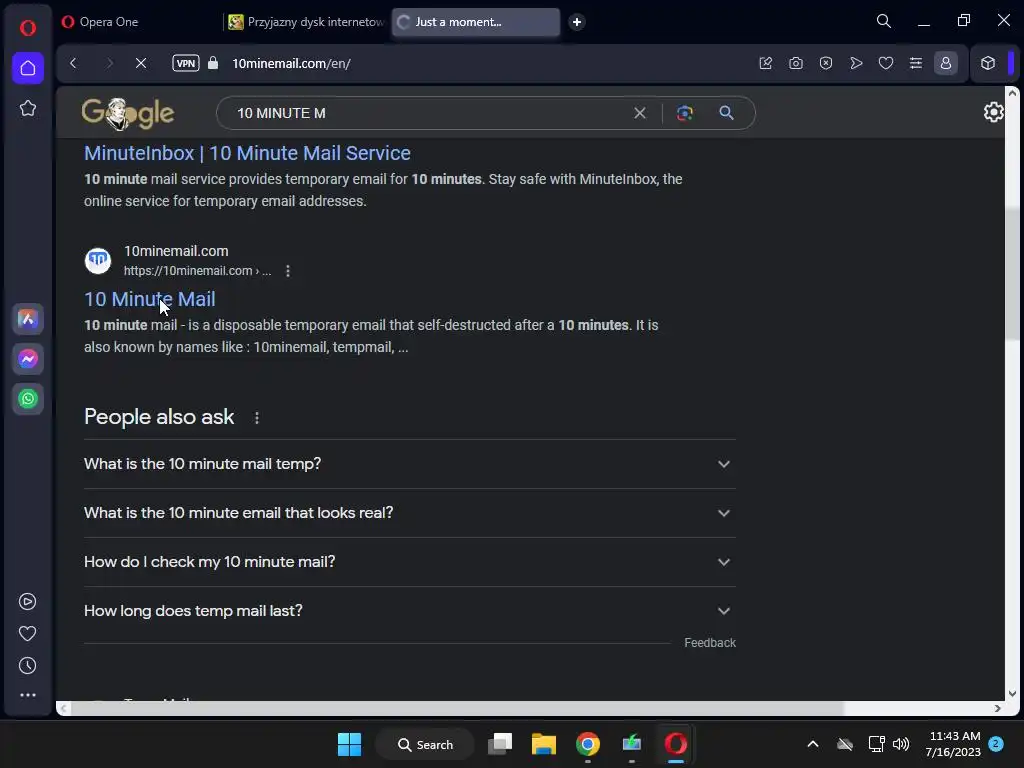Open History clock in the sidebar

27,665
